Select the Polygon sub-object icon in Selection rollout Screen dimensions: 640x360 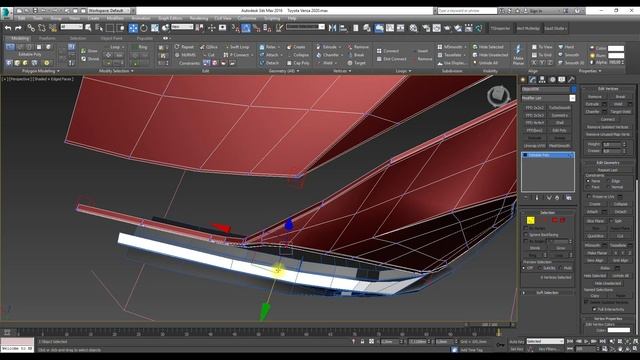pos(555,220)
